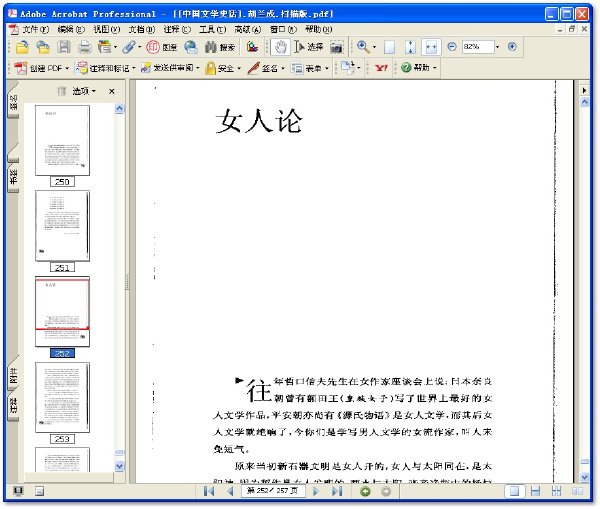The width and height of the screenshot is (600, 509).
Task: Click the Create PDF button
Action: point(38,68)
